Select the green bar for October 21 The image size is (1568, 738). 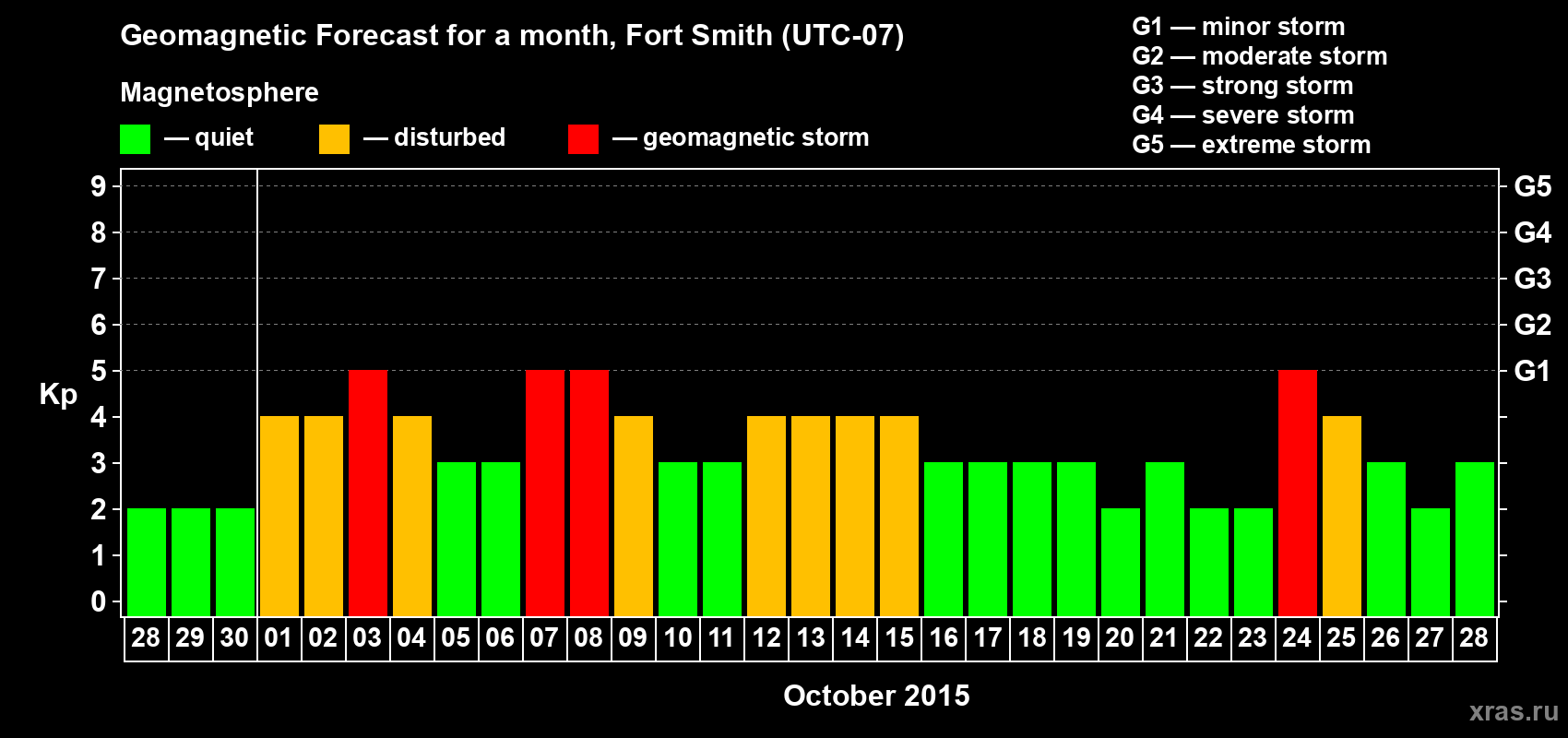tap(1165, 540)
